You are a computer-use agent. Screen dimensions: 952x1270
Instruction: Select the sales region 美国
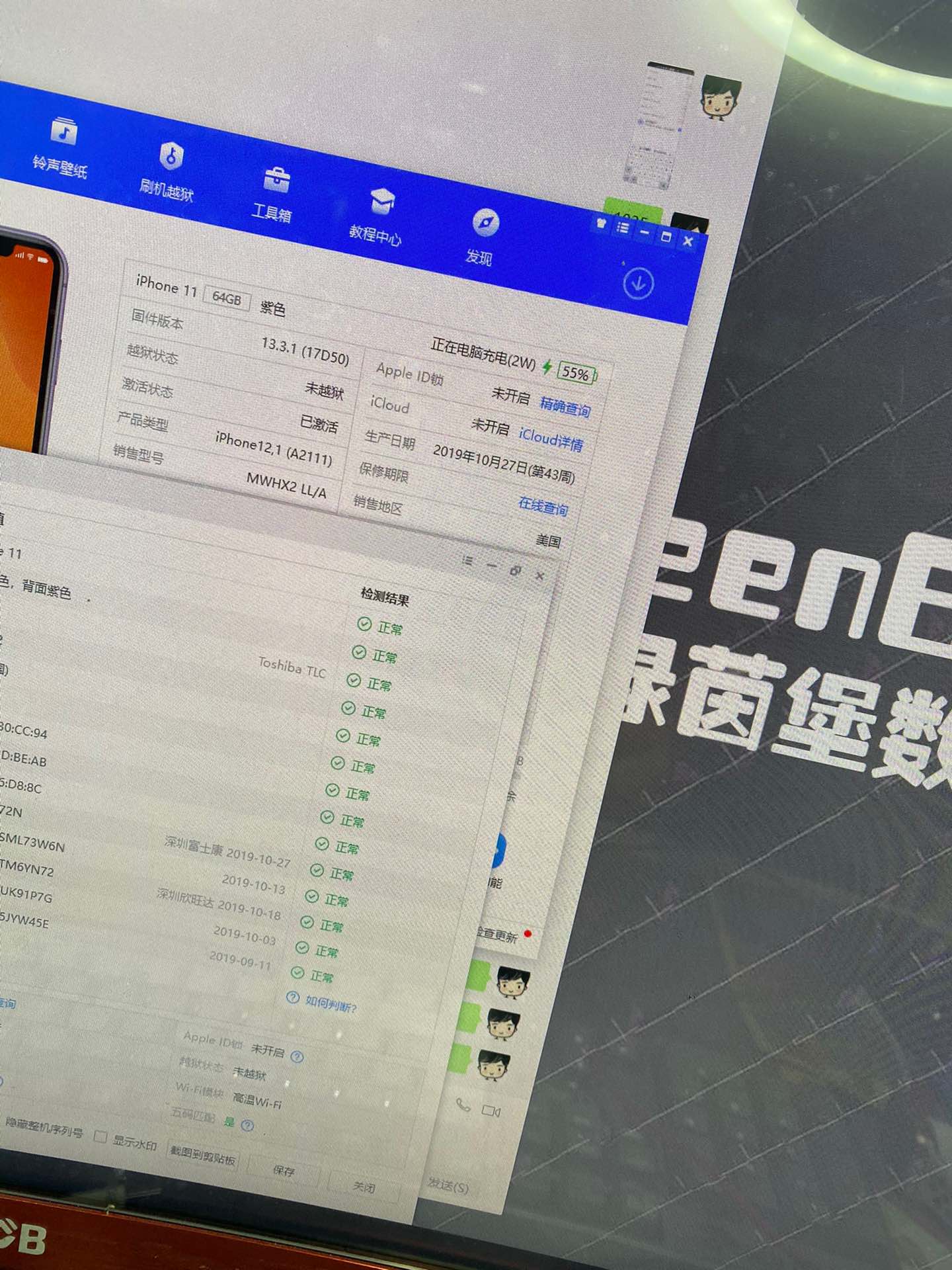[548, 541]
